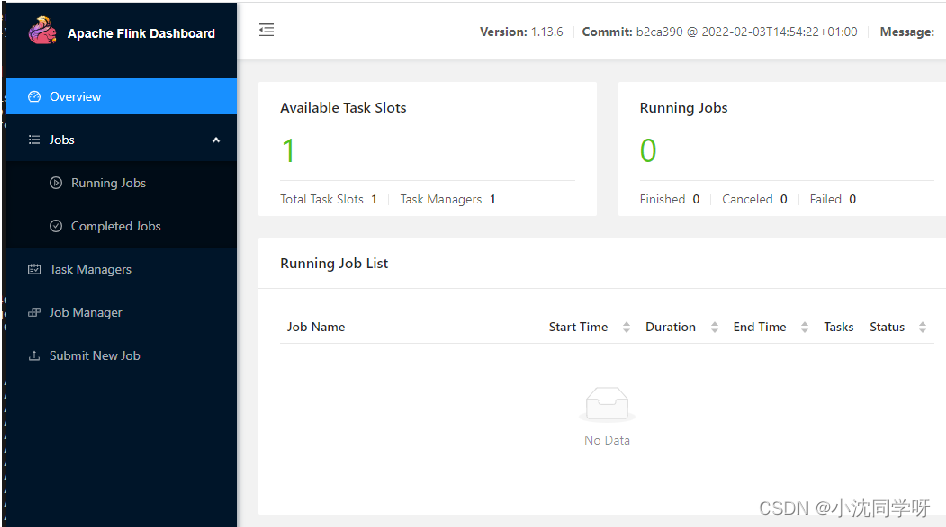Viewport: 946px width, 527px height.
Task: Click the Job Manager icon
Action: (x=34, y=313)
